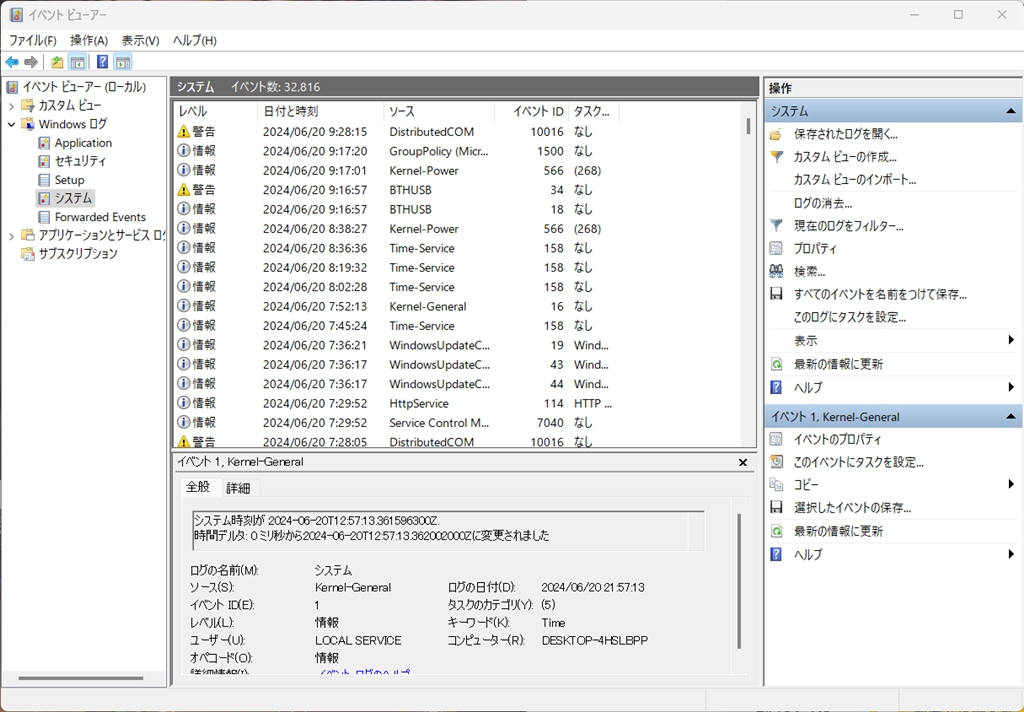Open the ヘルプ(H) menu

coord(195,40)
